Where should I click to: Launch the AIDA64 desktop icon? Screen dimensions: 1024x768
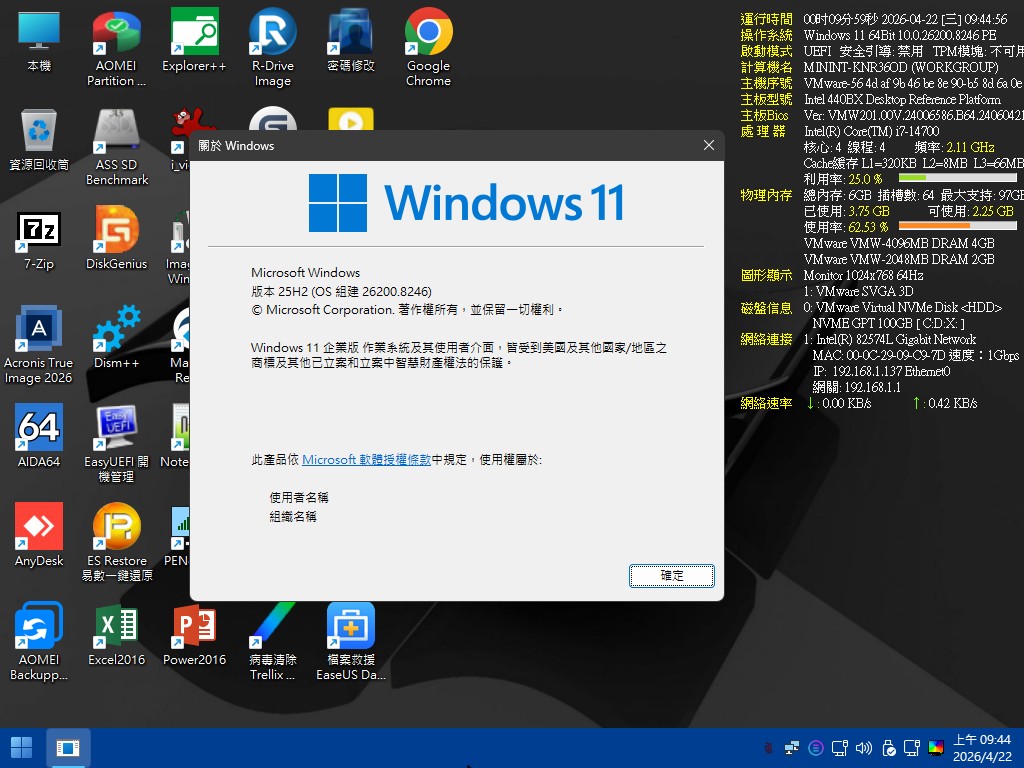39,428
